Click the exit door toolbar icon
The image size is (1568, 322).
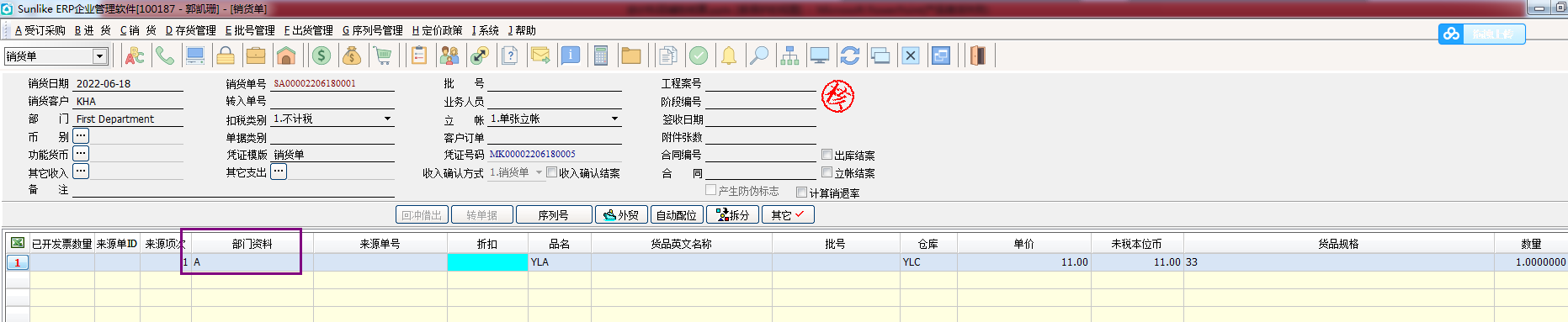point(978,56)
